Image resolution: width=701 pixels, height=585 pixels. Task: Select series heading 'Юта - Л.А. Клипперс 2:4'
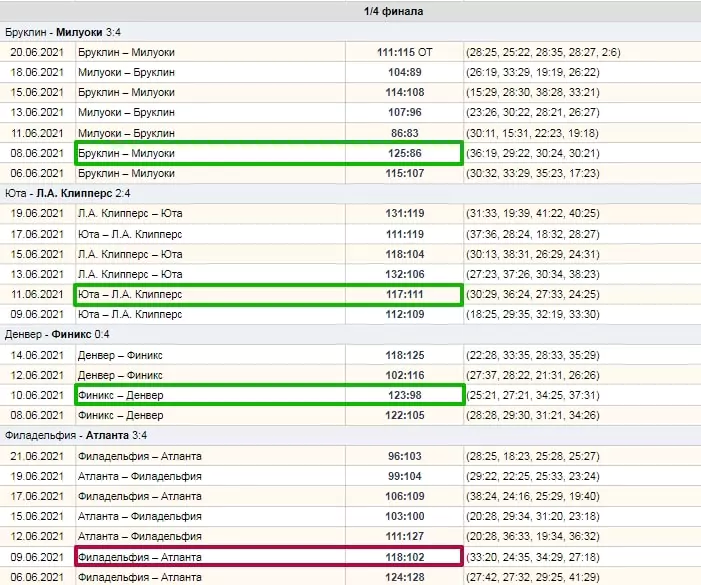tap(68, 194)
